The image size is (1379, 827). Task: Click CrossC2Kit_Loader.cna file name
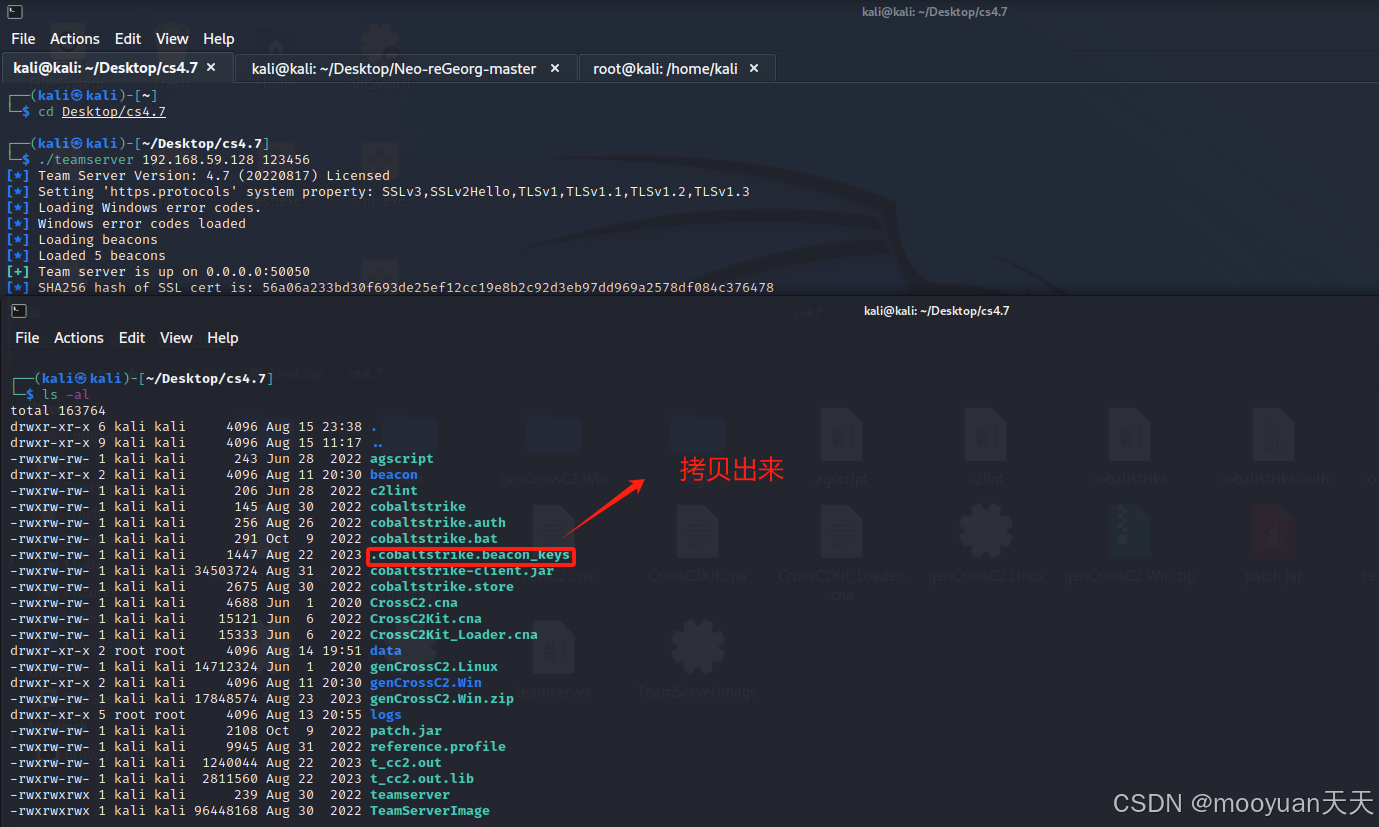[454, 635]
